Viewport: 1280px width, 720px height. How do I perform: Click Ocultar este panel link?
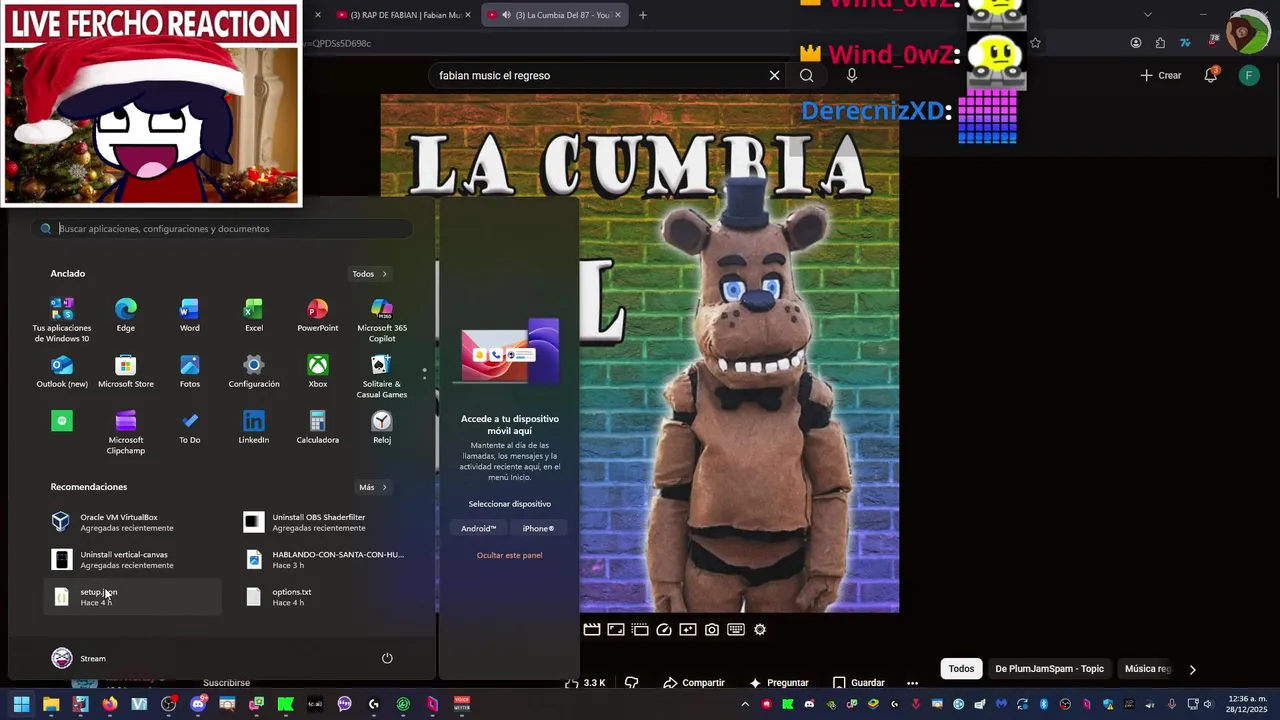point(509,555)
